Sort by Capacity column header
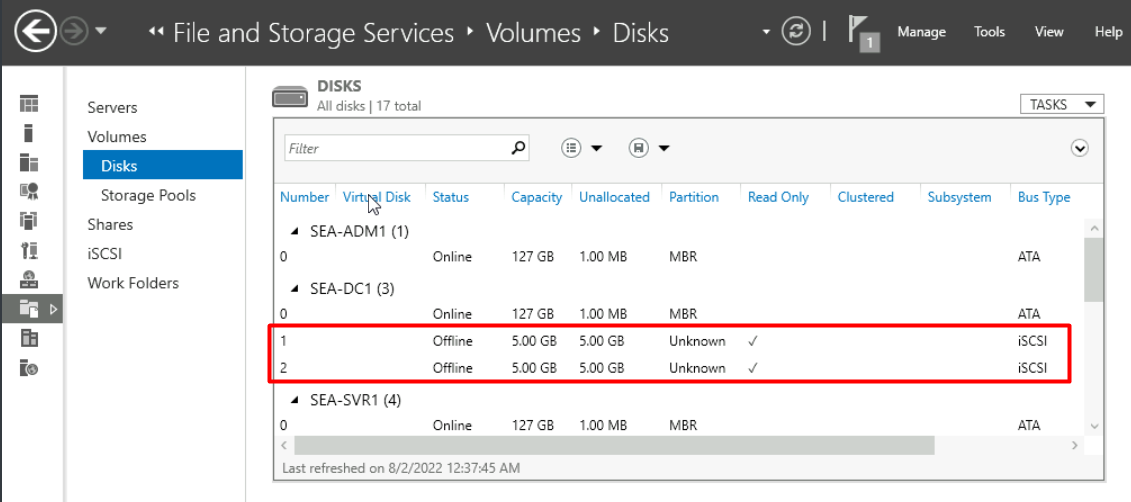 [x=537, y=197]
